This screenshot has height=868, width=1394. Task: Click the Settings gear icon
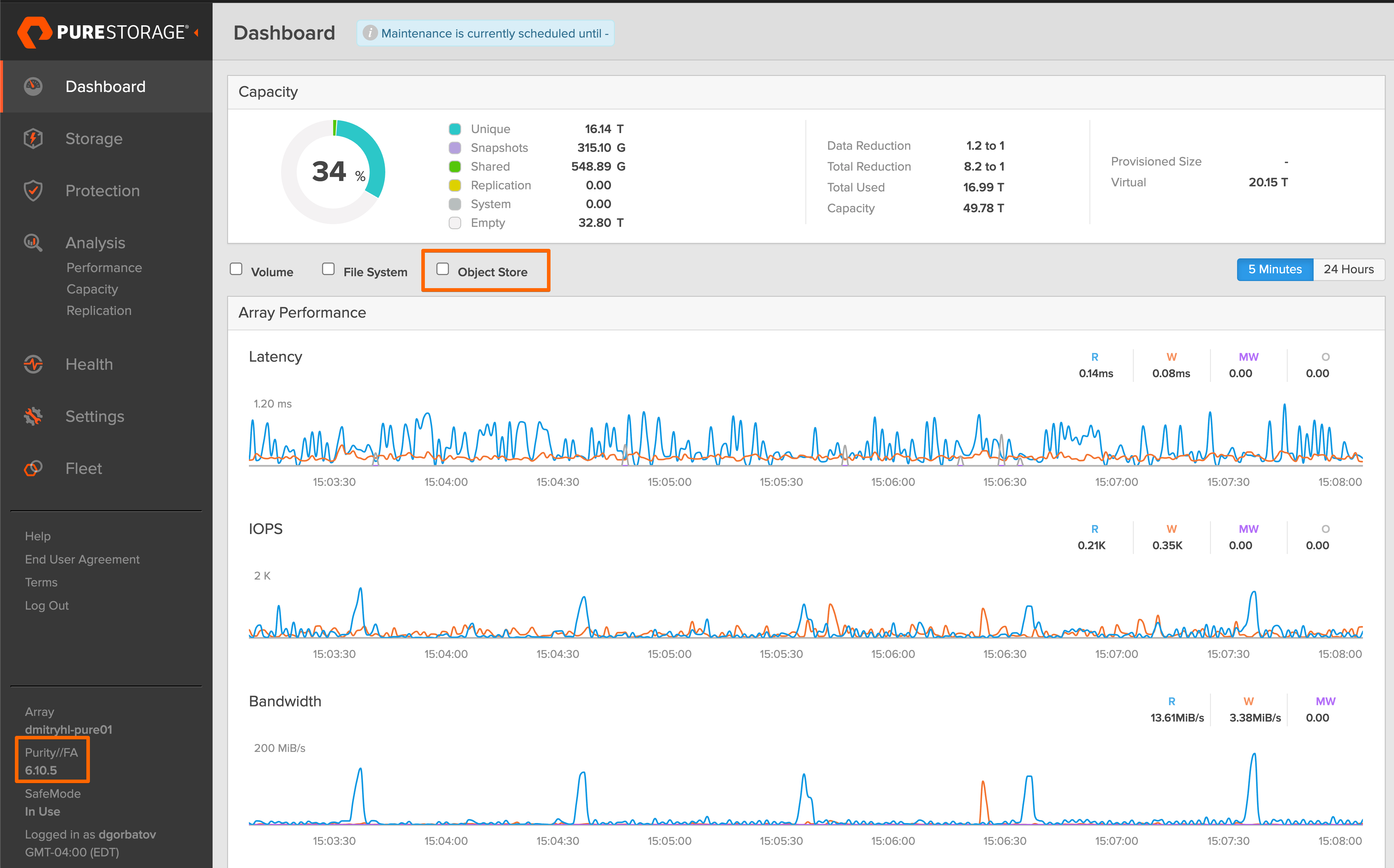tap(33, 416)
